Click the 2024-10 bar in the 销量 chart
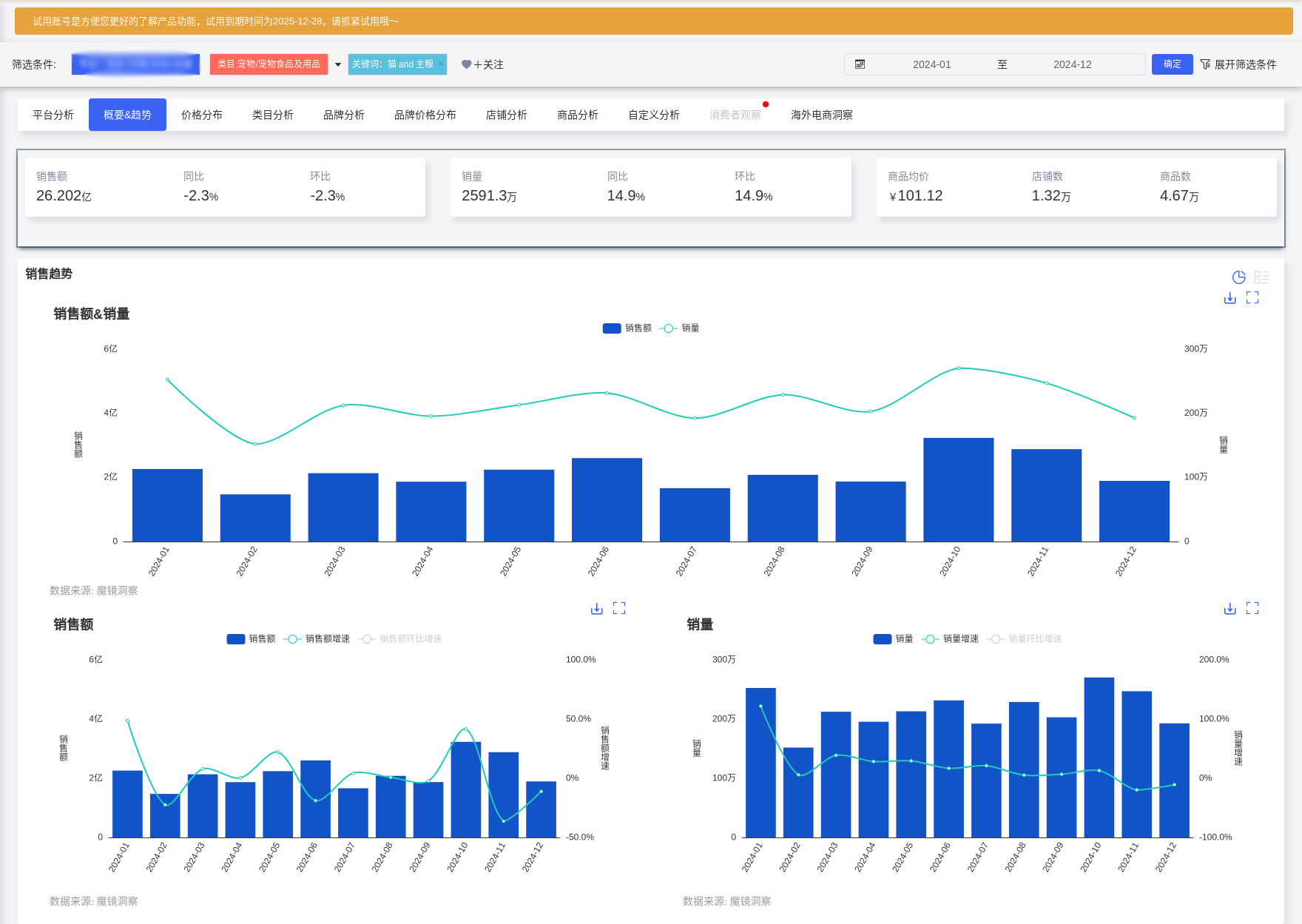1302x924 pixels. click(1099, 758)
